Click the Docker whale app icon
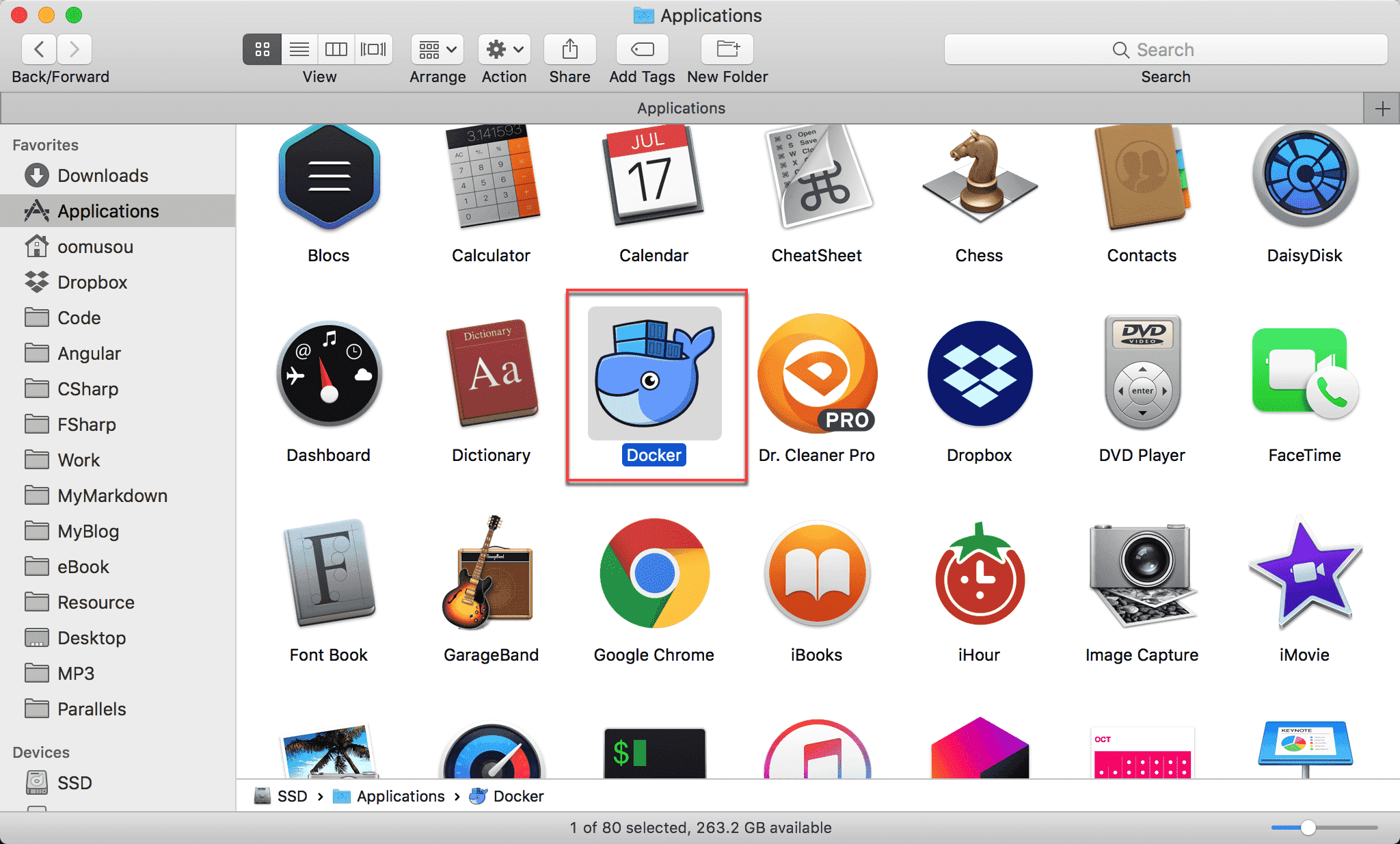Screen dimensions: 1400x844 654,373
